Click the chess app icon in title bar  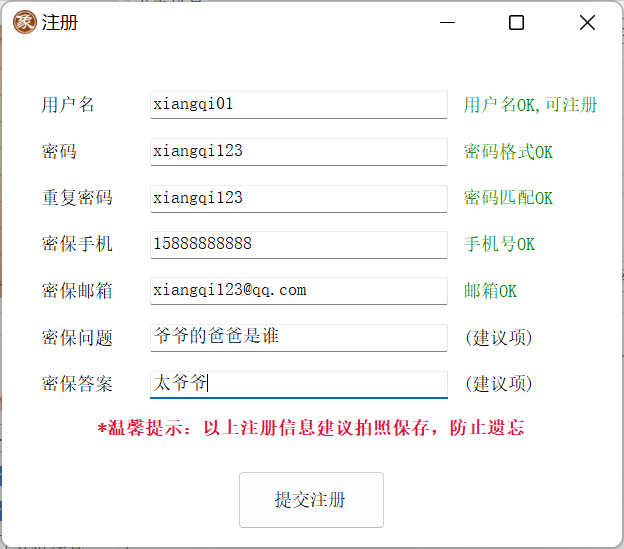point(24,22)
